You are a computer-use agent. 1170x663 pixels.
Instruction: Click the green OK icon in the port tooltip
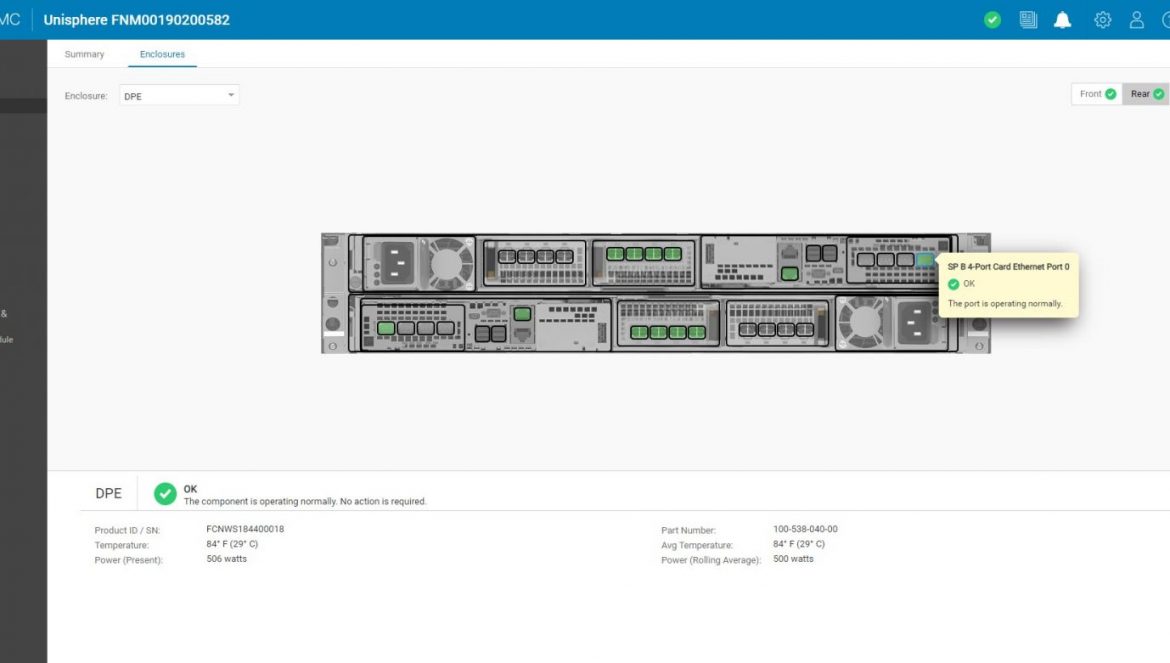coord(953,284)
